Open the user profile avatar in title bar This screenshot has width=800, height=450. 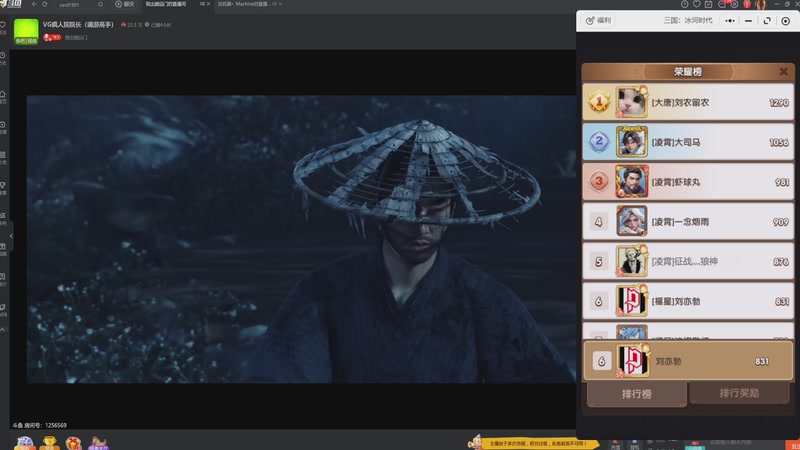pyautogui.click(x=760, y=4)
